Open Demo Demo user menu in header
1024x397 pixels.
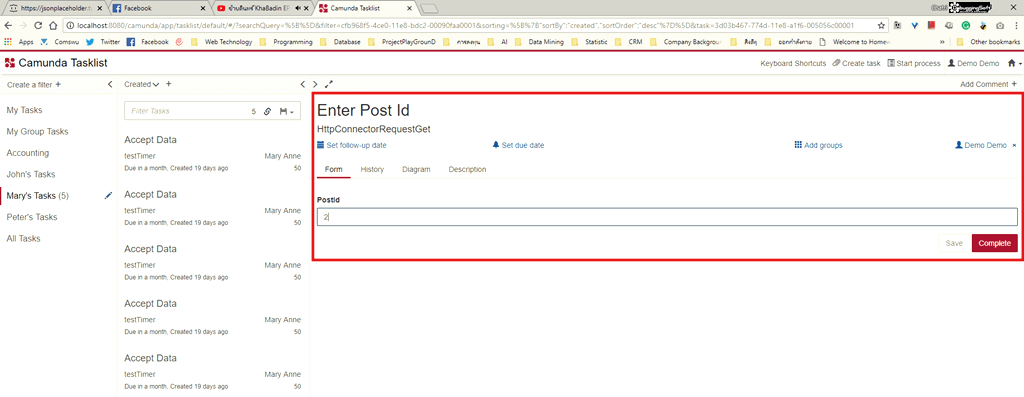(x=973, y=63)
